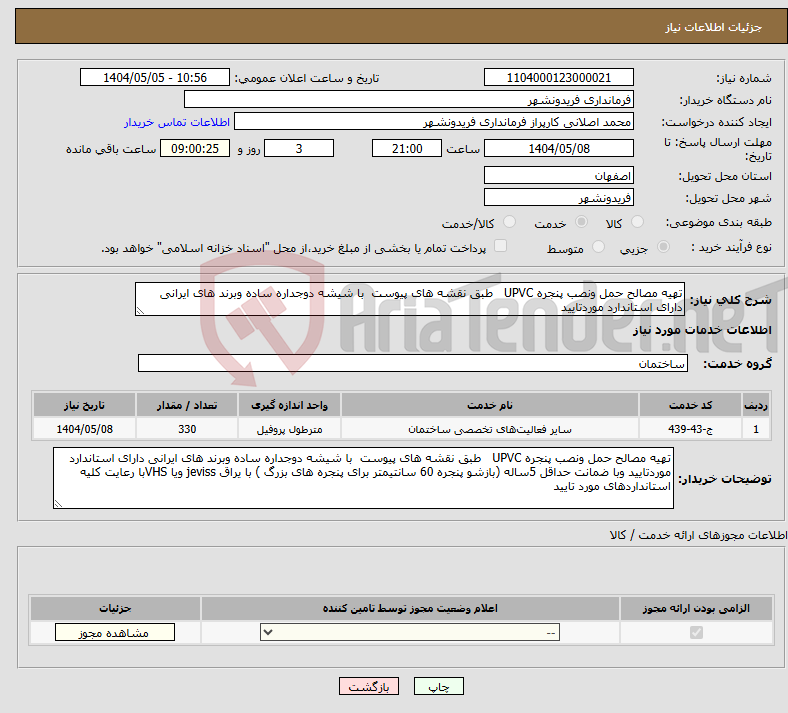Open the اطلاعات تماس خریدار link
Image resolution: width=788 pixels, height=713 pixels.
click(x=177, y=122)
